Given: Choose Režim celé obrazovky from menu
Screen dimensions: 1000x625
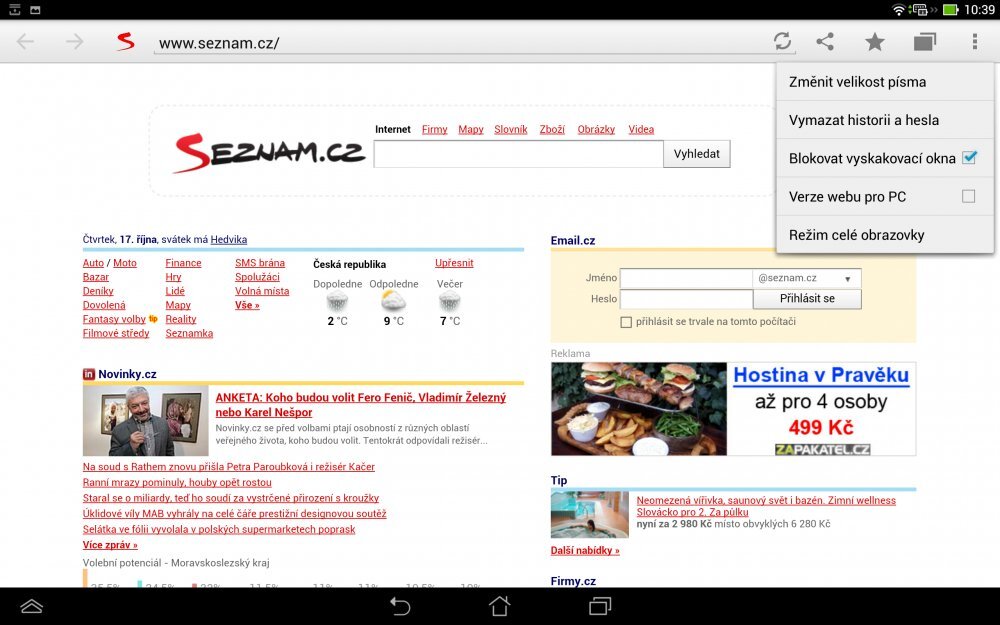Looking at the screenshot, I should tap(856, 235).
